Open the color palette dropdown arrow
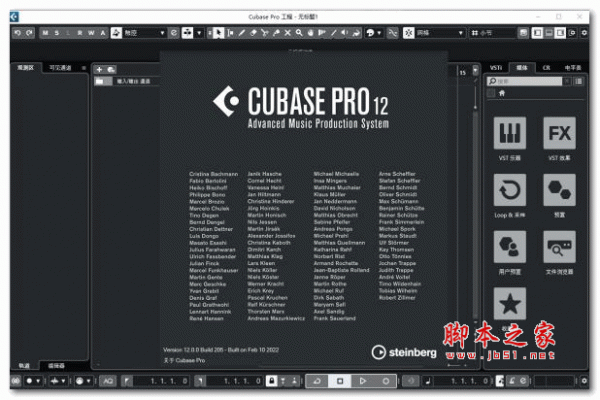600x400 pixels. coord(379,33)
